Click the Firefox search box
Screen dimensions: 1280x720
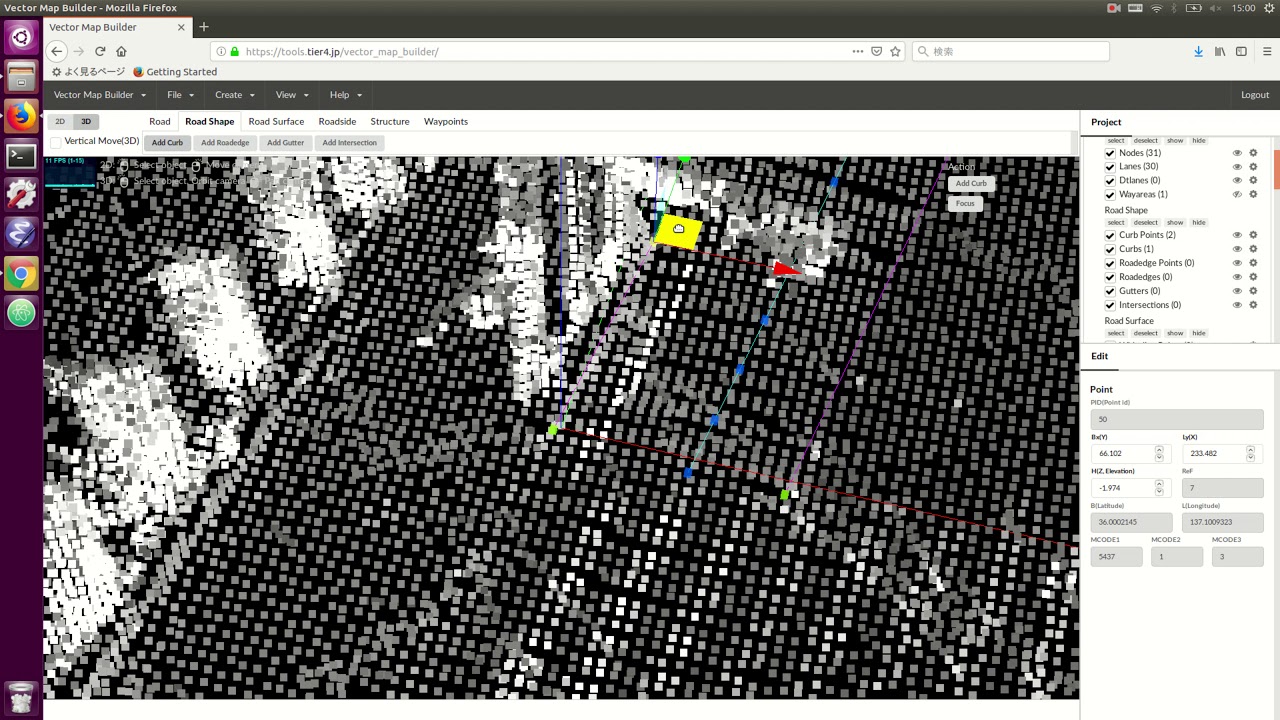(1010, 51)
